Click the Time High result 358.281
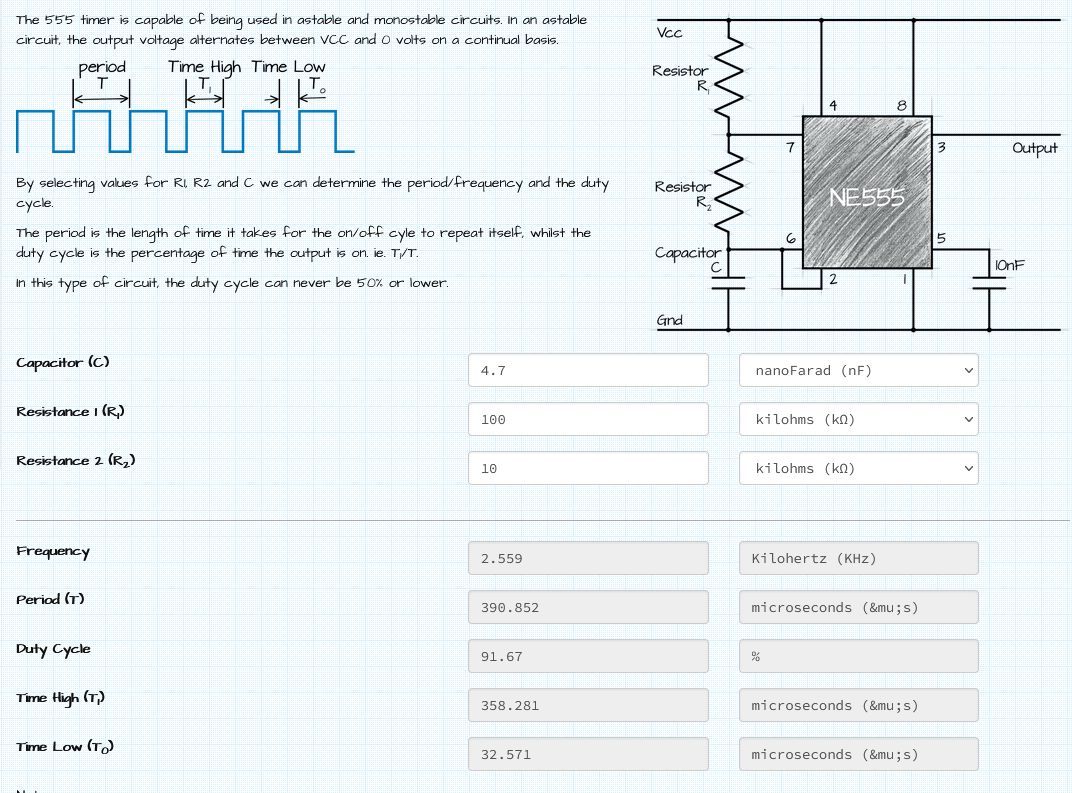The height and width of the screenshot is (793, 1072). tap(588, 705)
